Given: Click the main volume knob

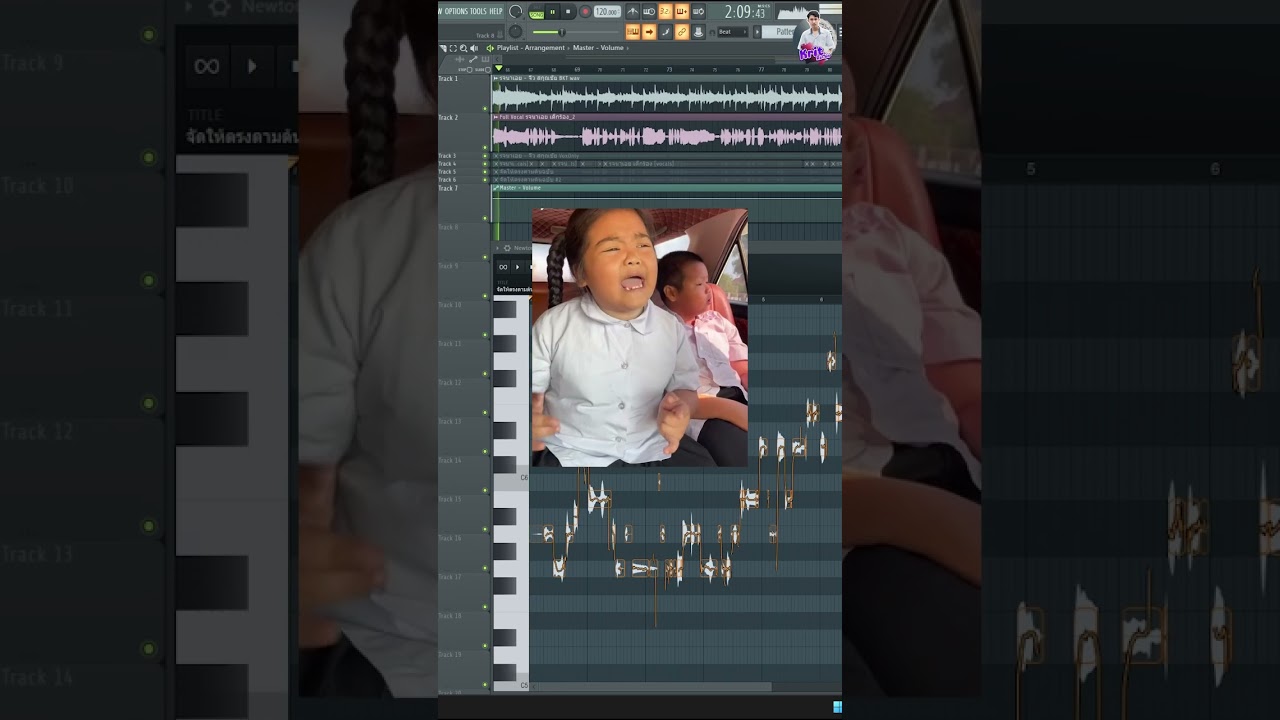Looking at the screenshot, I should 515,12.
